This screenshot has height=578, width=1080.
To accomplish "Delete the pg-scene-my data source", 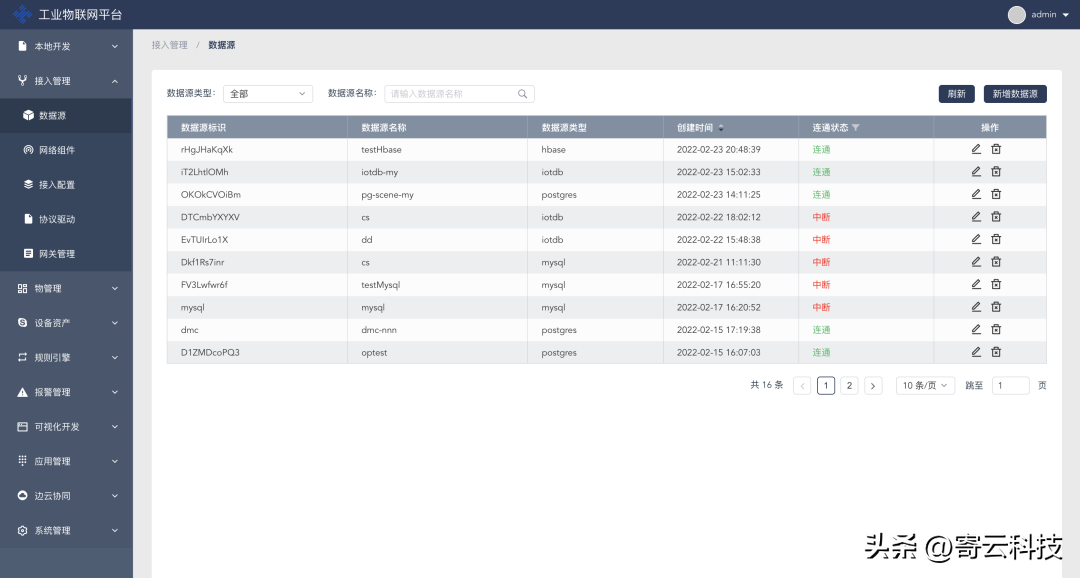I will 996,194.
